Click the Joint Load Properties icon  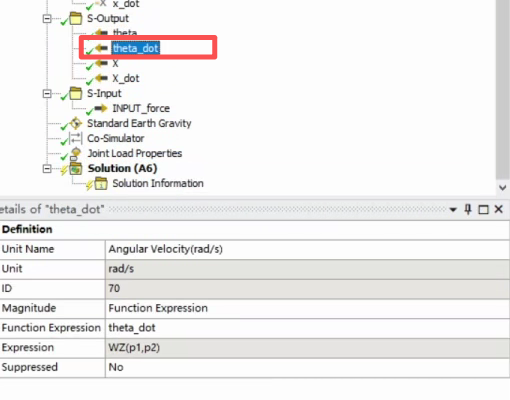click(76, 153)
